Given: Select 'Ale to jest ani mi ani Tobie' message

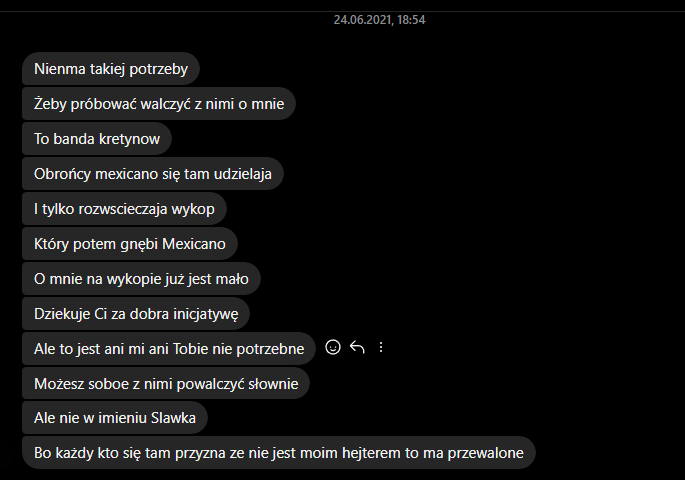Looking at the screenshot, I should tap(169, 349).
